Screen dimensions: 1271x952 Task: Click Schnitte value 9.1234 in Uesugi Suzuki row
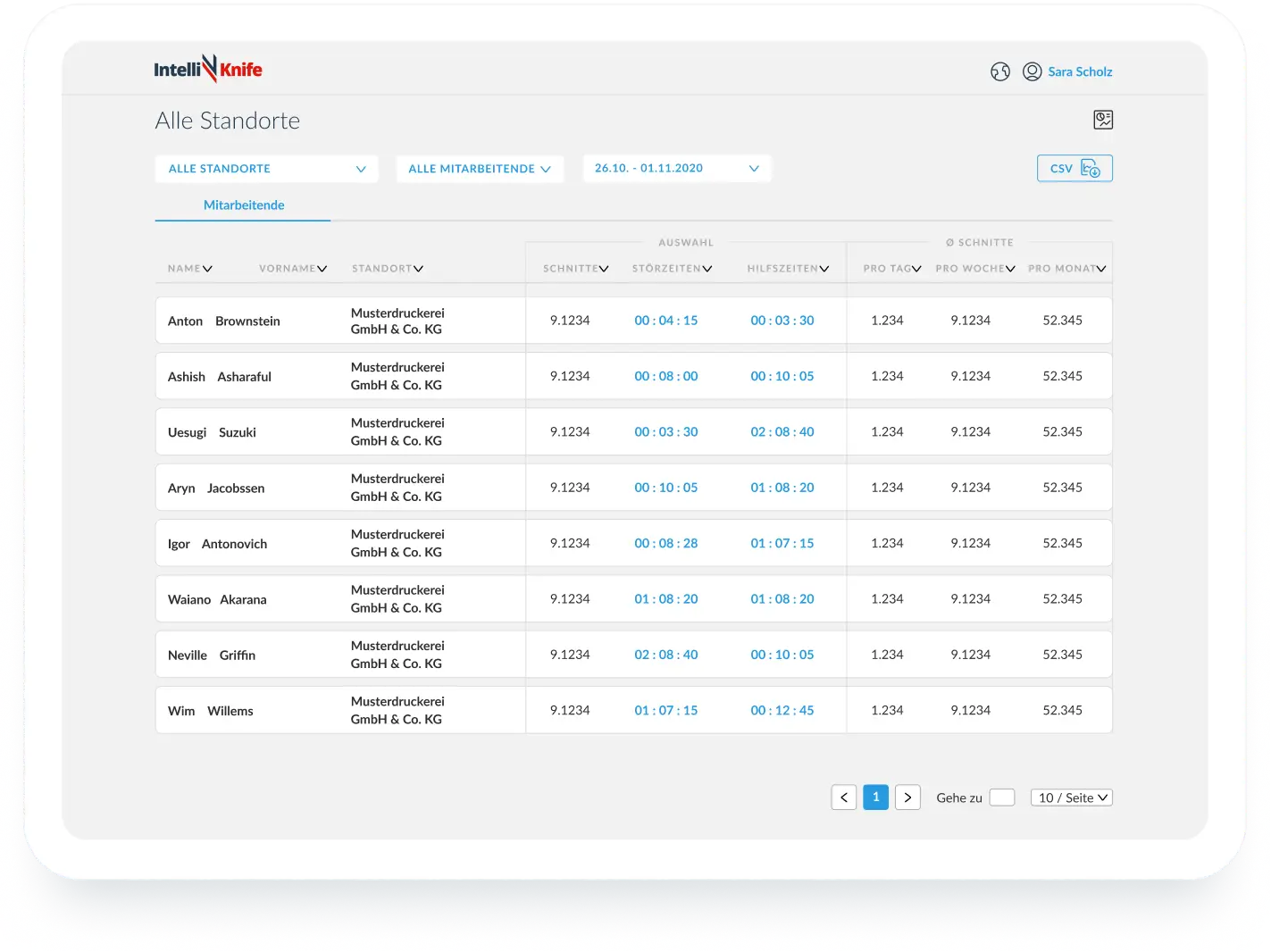click(570, 431)
